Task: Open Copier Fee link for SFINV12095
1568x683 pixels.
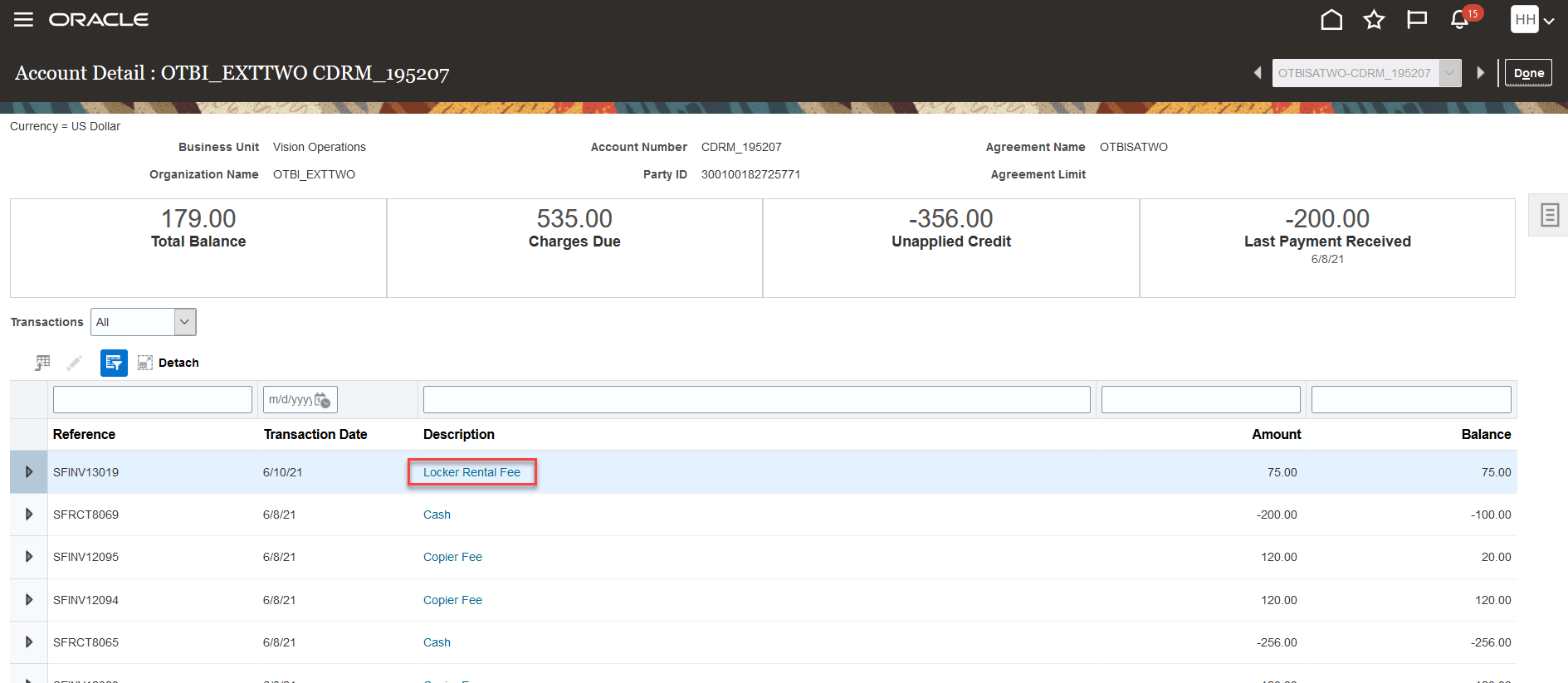Action: [452, 557]
